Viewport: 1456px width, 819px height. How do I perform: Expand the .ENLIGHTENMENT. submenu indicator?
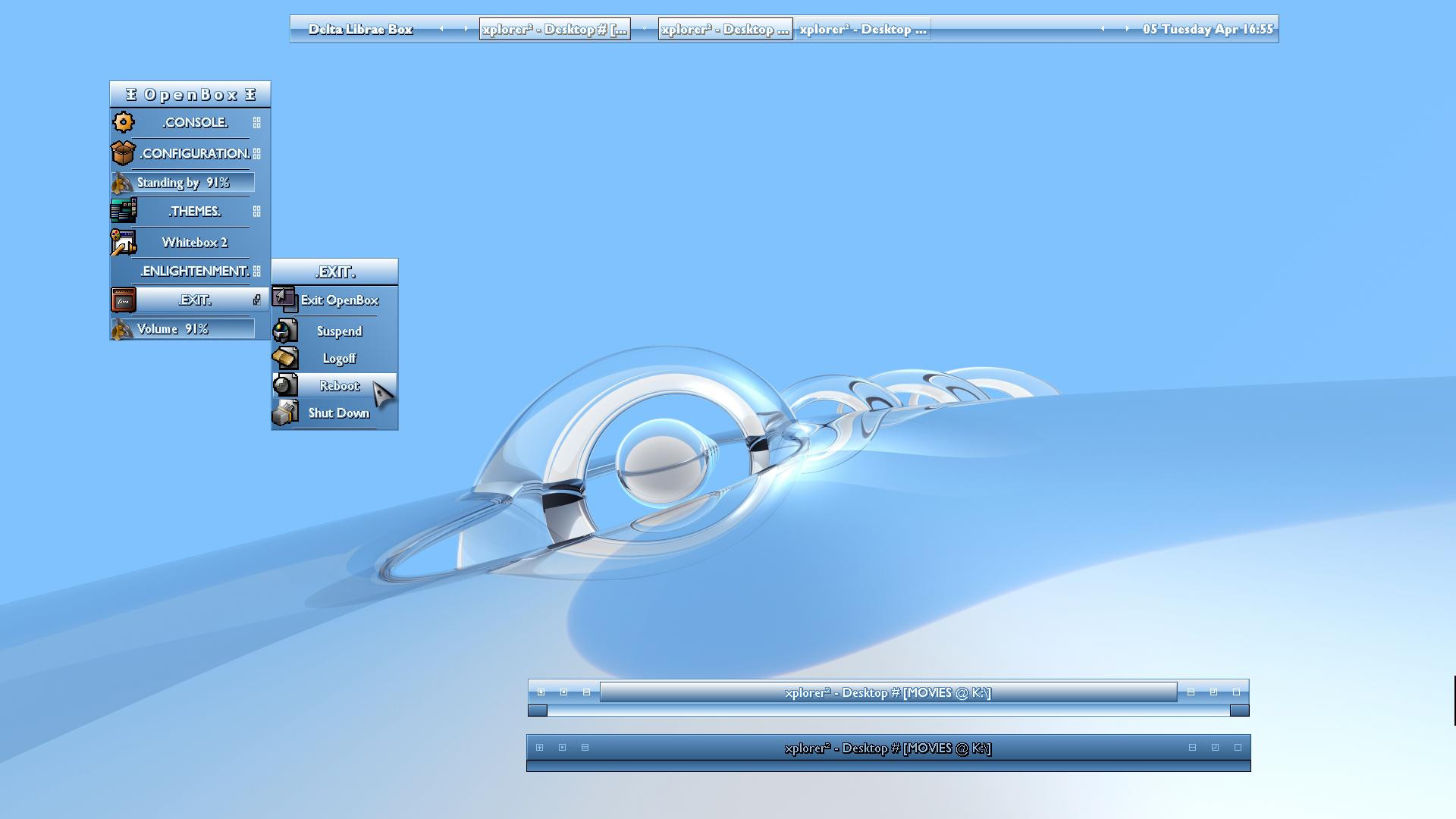pos(257,271)
